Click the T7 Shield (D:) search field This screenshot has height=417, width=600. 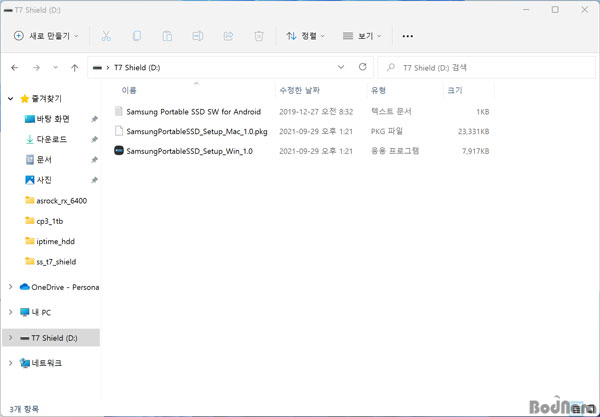pyautogui.click(x=486, y=68)
